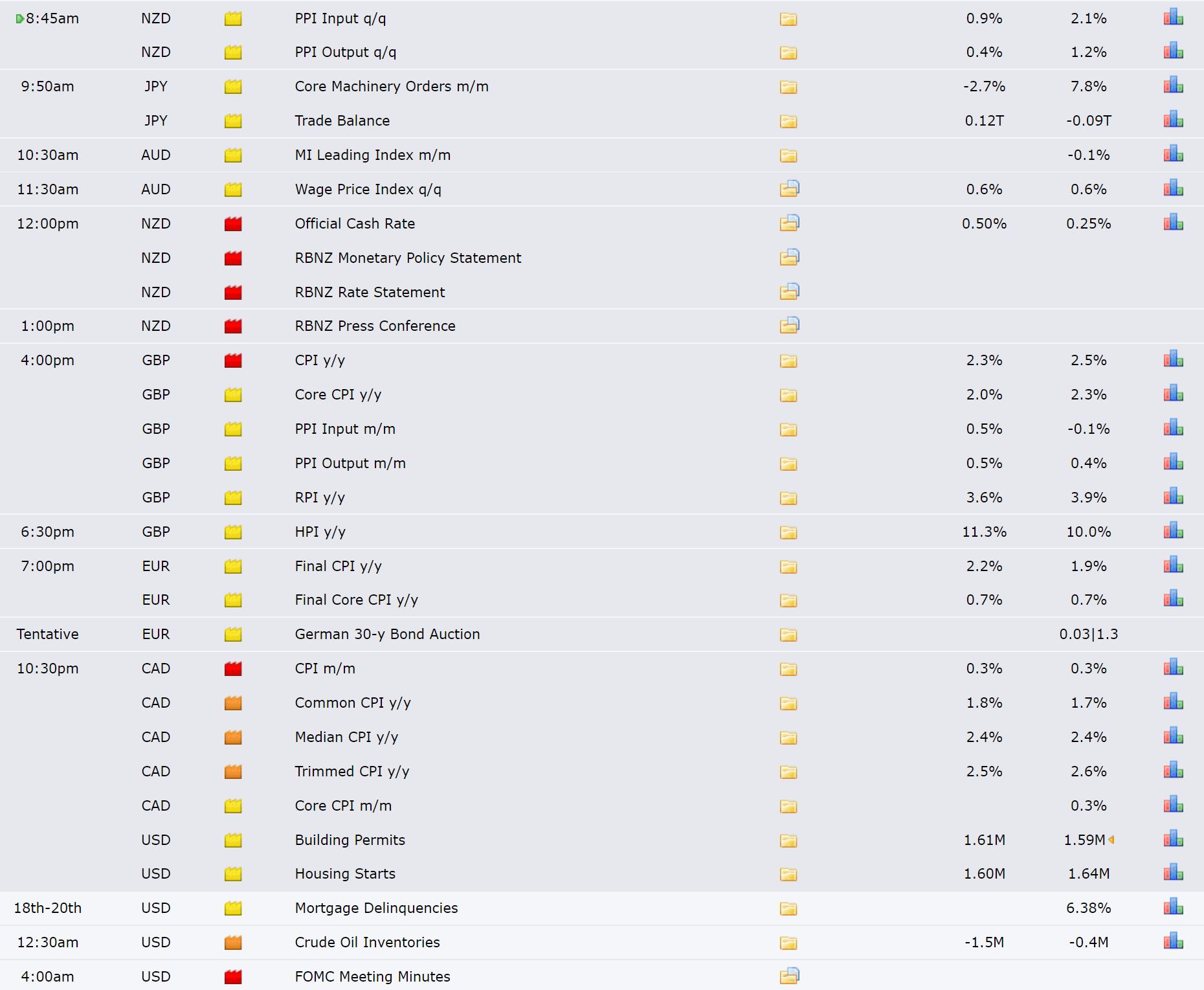Open the RBNZ Monetary Policy Statement event
The image size is (1204, 990).
(408, 258)
